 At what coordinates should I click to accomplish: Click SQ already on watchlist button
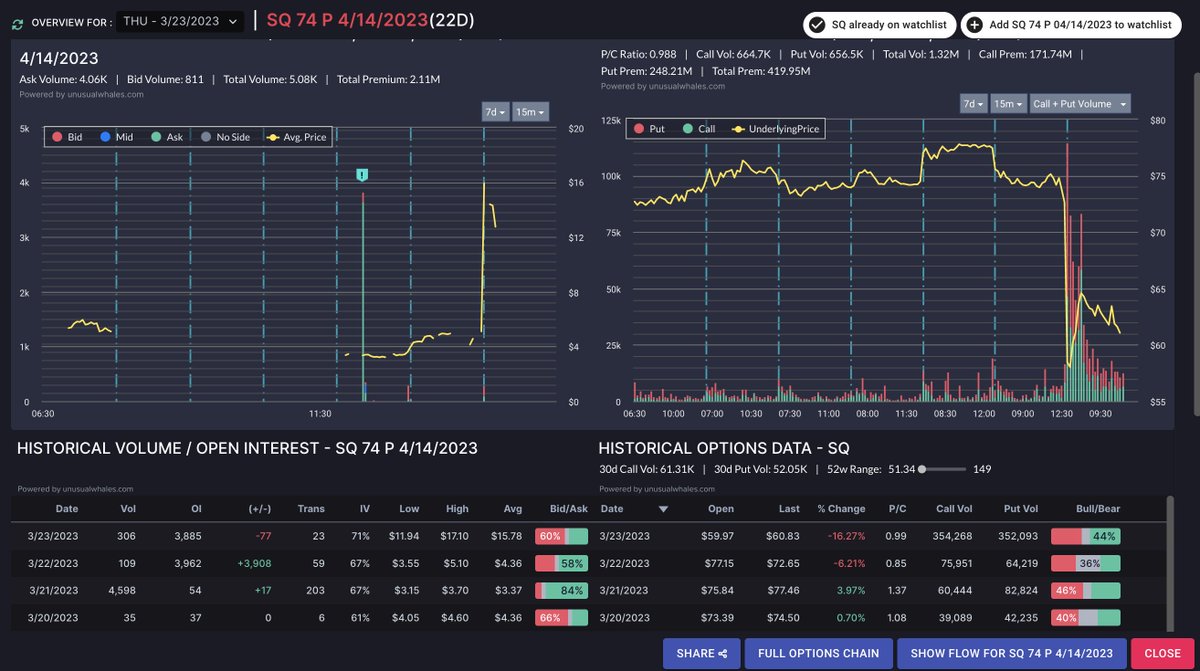pos(879,24)
